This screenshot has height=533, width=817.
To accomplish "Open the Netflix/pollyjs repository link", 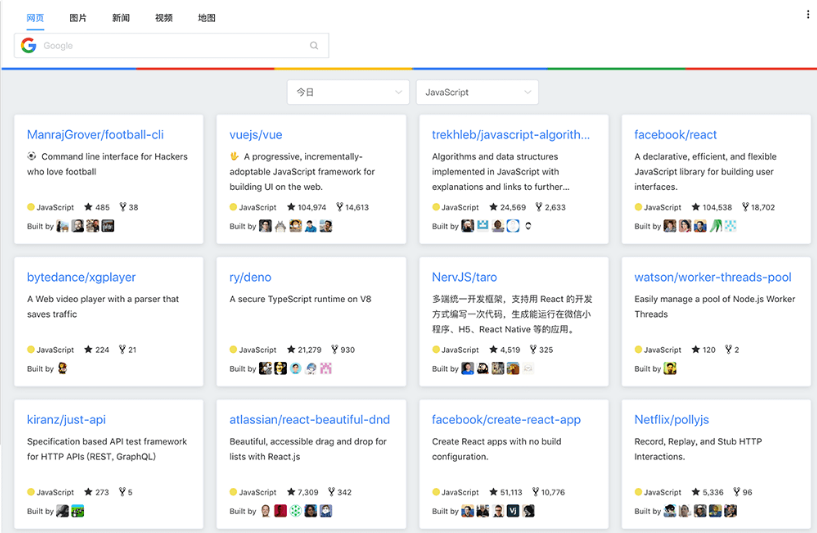I will pos(672,419).
